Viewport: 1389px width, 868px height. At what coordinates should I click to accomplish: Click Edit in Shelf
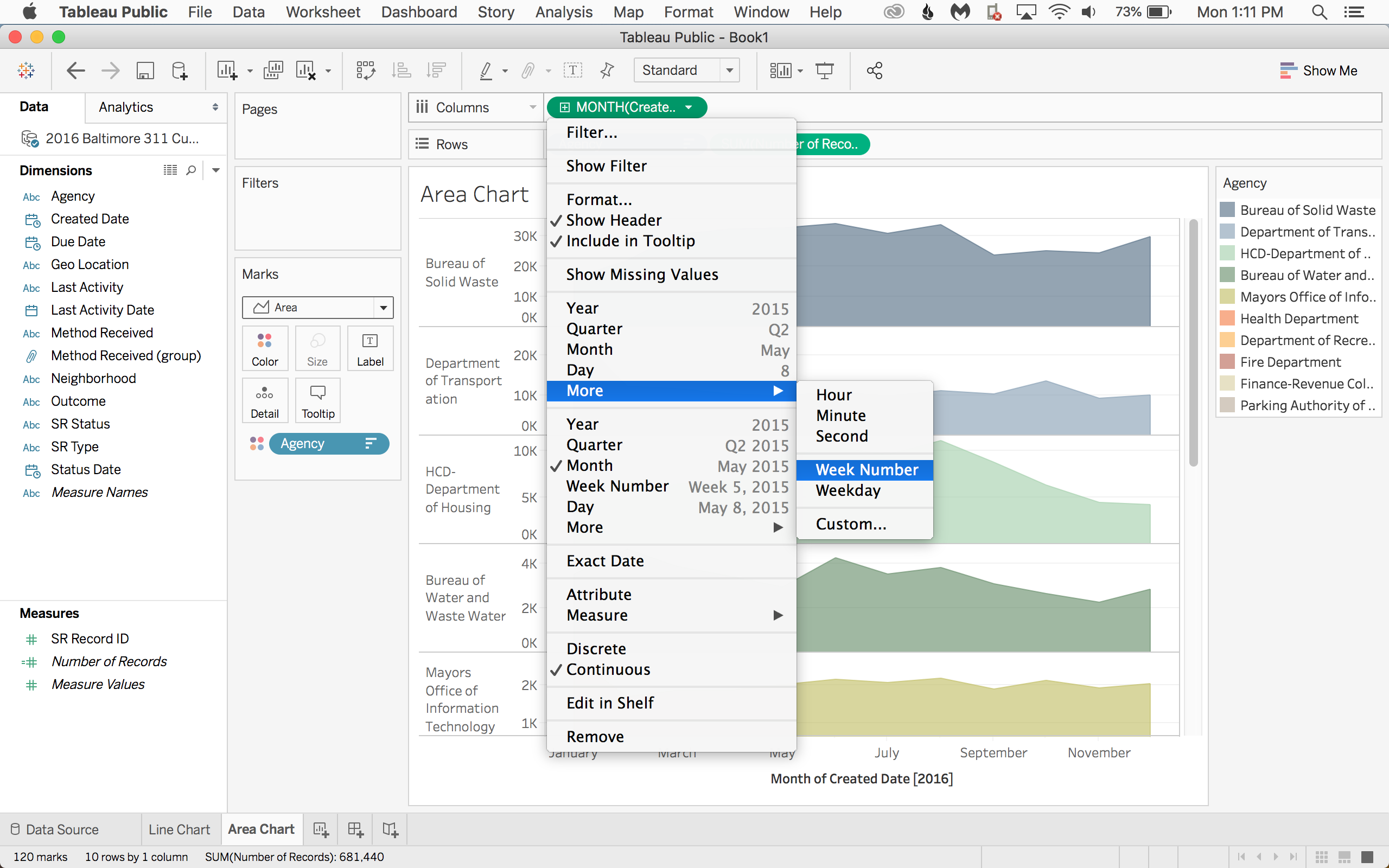(x=671, y=703)
